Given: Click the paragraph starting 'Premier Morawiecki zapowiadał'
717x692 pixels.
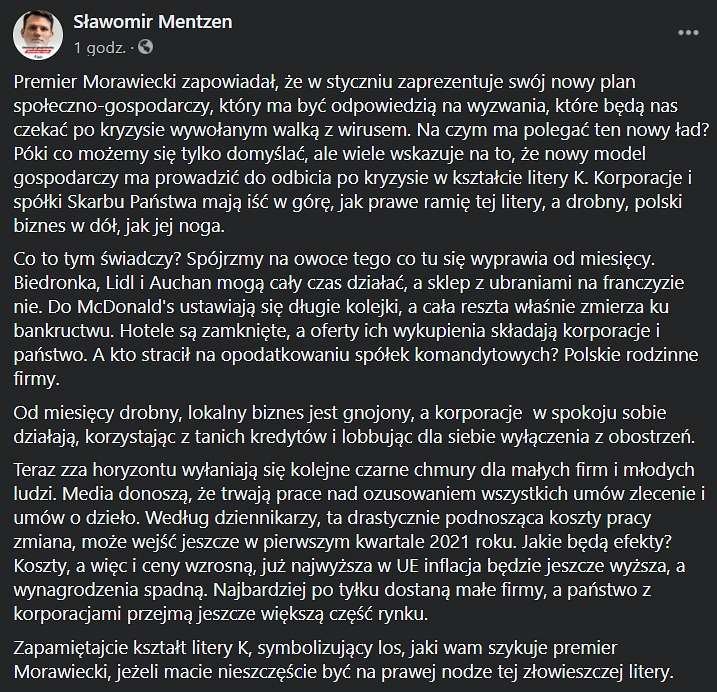Looking at the screenshot, I should coord(361,154).
